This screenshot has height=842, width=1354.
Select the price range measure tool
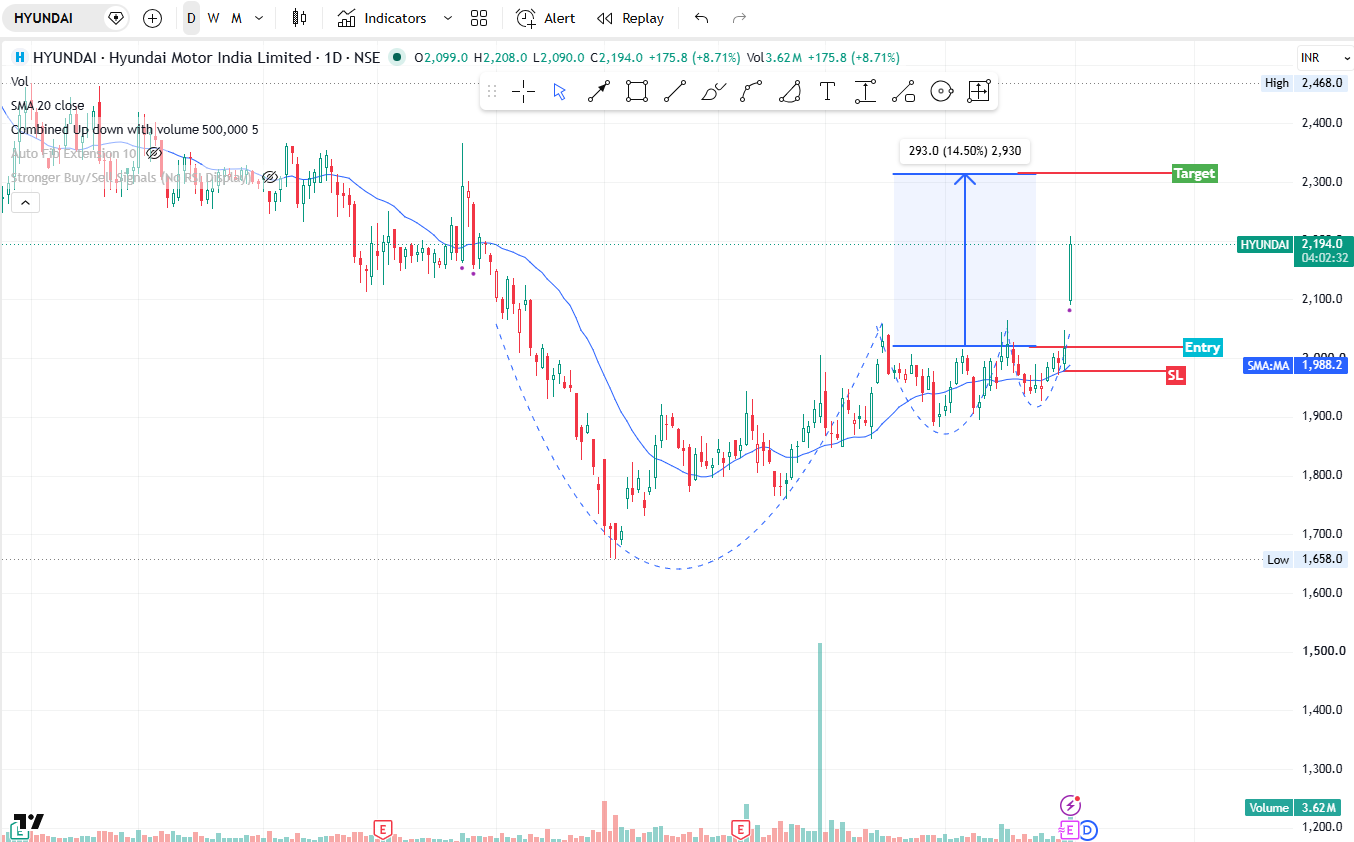pos(865,92)
